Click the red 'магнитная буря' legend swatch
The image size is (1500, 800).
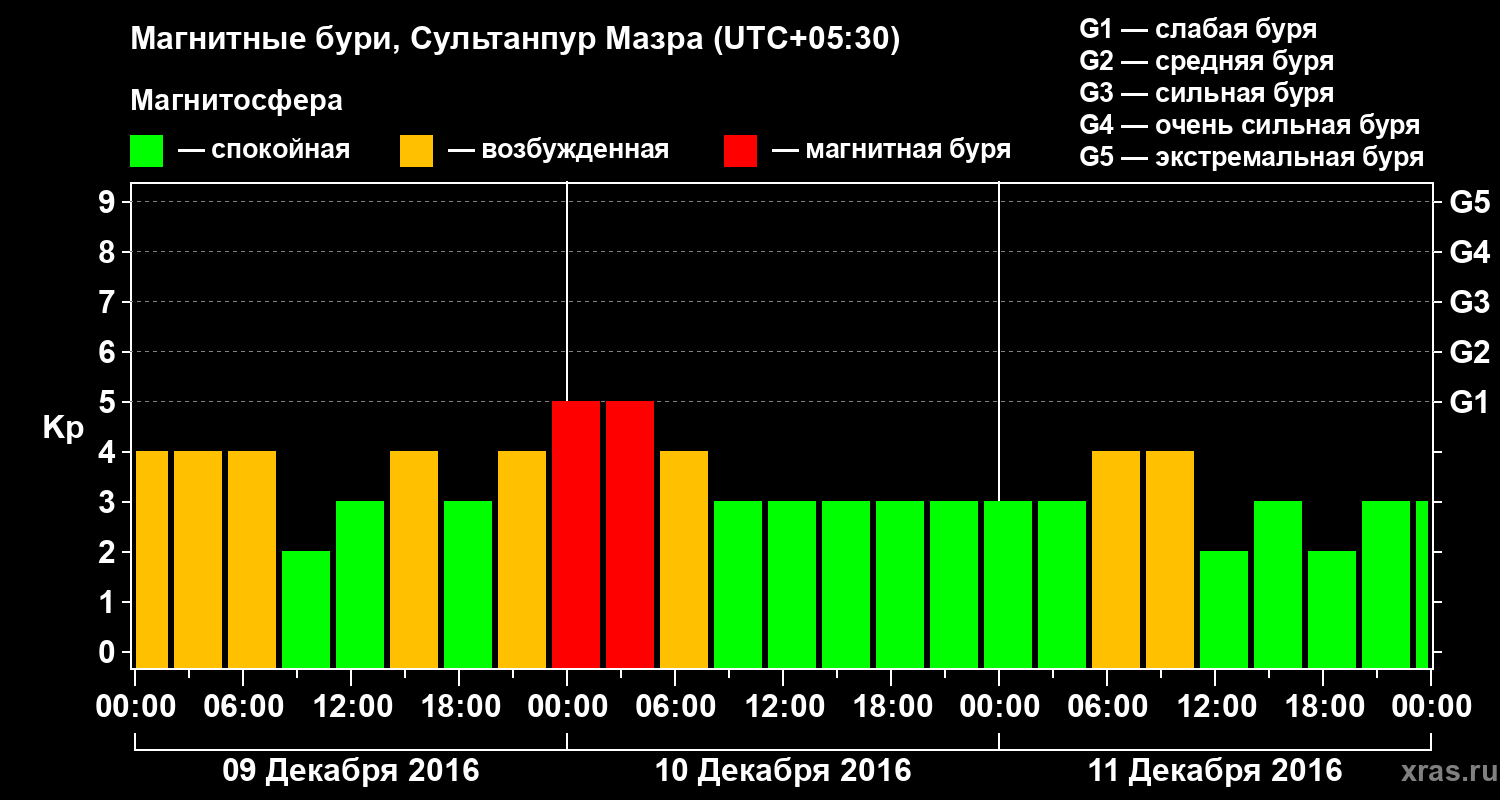(x=741, y=151)
